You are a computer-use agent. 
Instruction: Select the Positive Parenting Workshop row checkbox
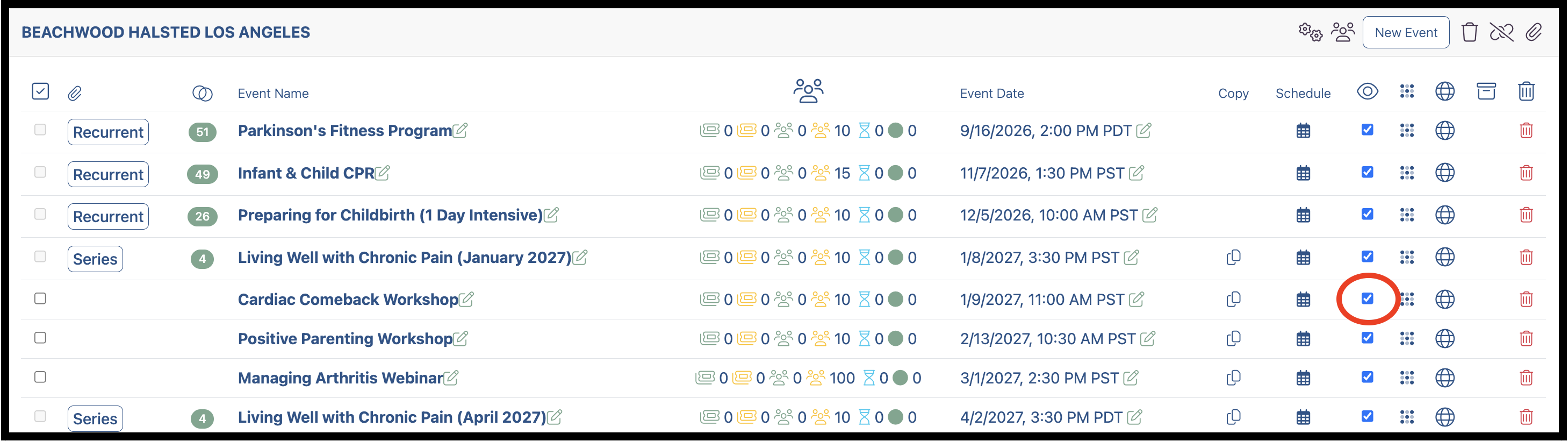[40, 338]
